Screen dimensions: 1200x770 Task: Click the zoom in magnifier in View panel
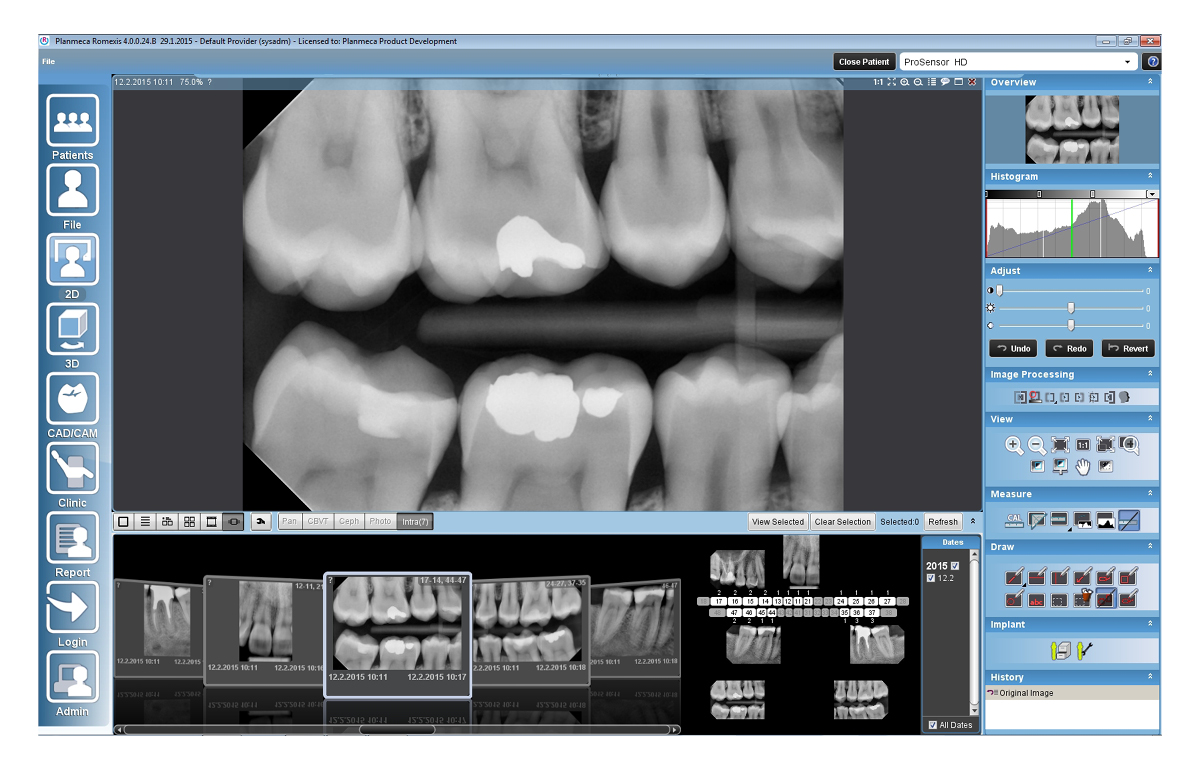pos(1014,446)
